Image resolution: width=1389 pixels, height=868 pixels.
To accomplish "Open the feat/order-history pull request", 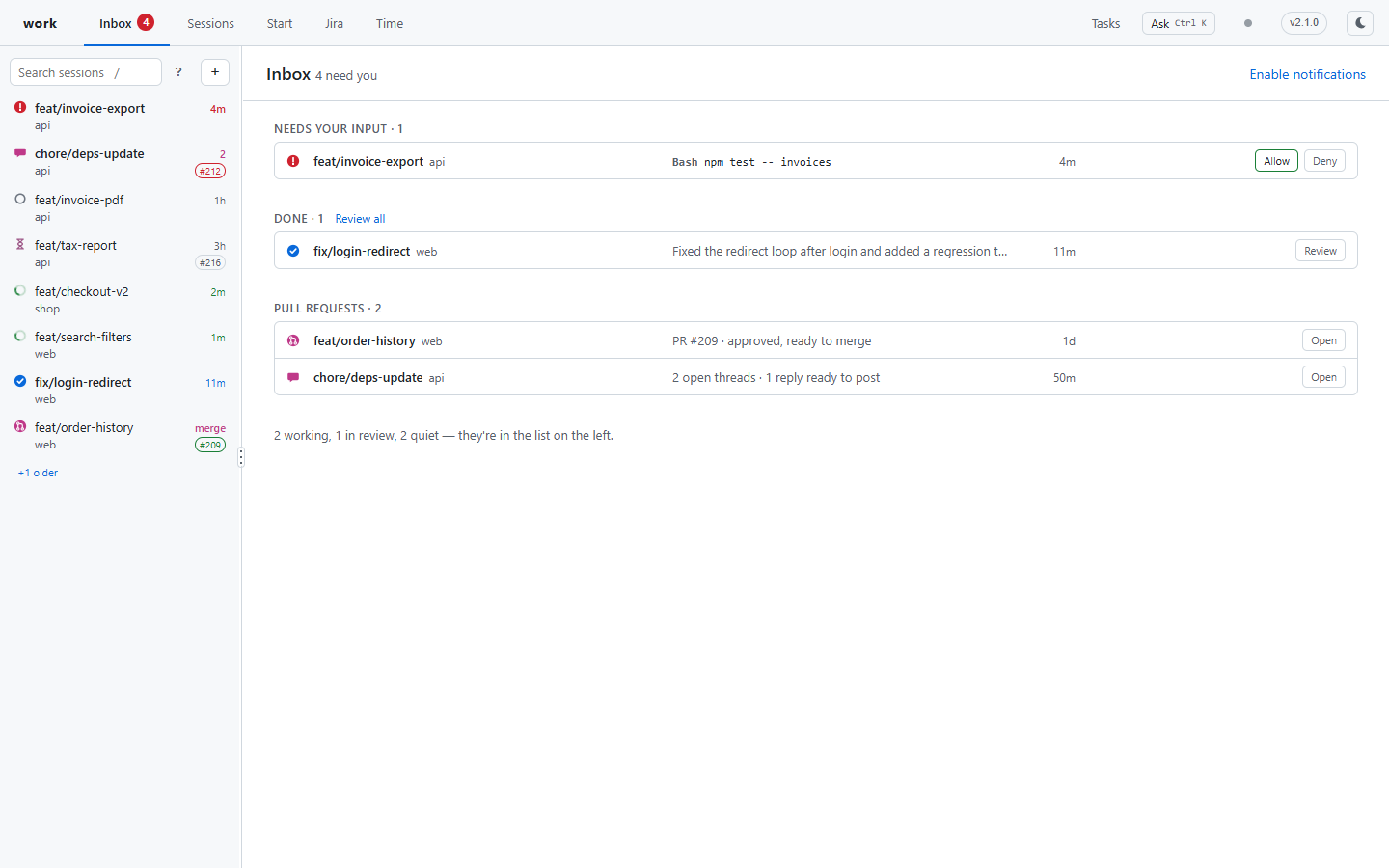I will pos(1323,340).
